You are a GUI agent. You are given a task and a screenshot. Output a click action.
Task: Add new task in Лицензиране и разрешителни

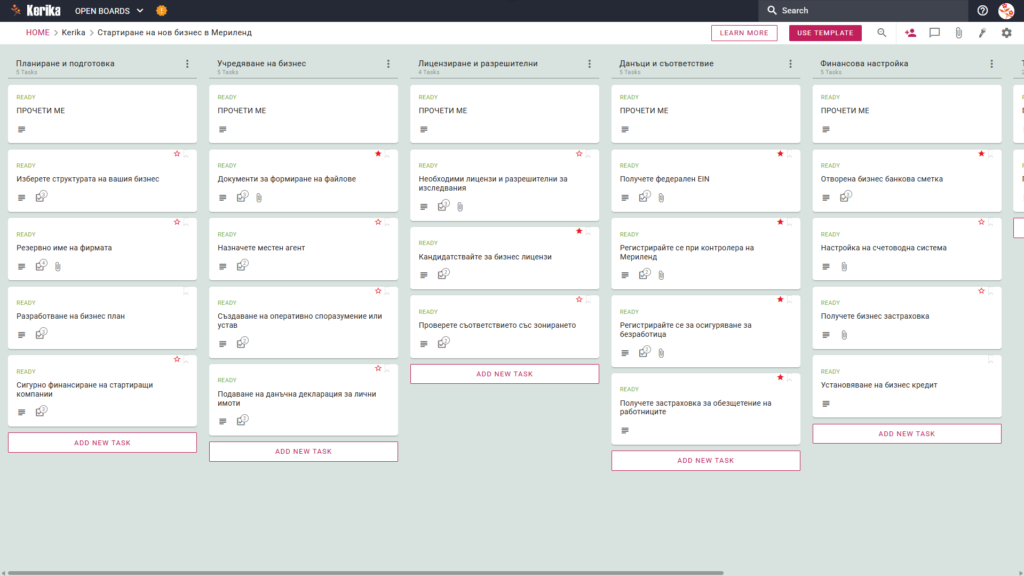[505, 374]
